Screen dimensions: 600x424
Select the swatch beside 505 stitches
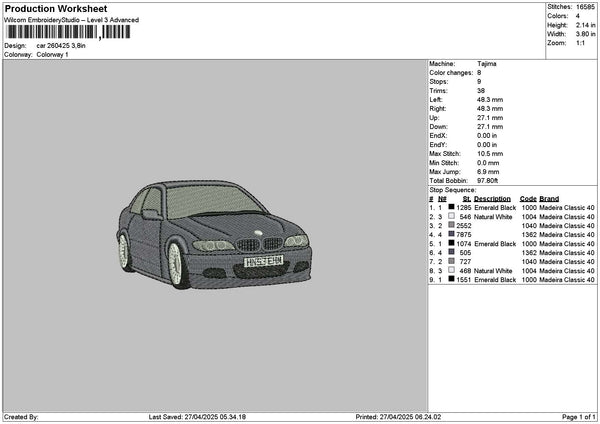tap(452, 252)
